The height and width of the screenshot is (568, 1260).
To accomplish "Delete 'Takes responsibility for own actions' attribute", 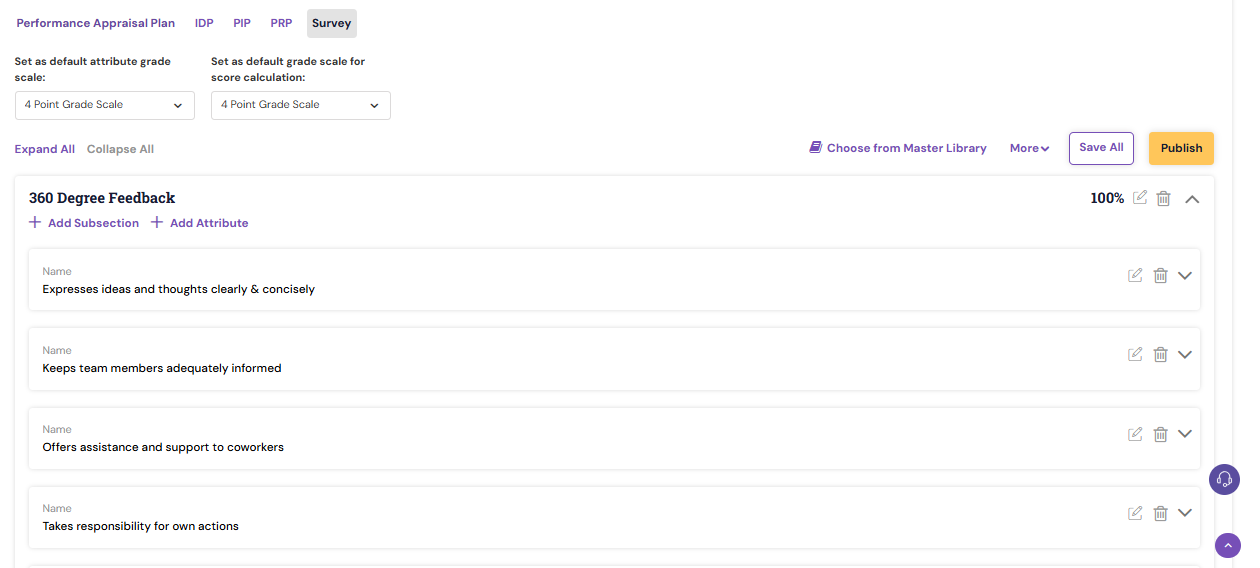I will (x=1161, y=513).
